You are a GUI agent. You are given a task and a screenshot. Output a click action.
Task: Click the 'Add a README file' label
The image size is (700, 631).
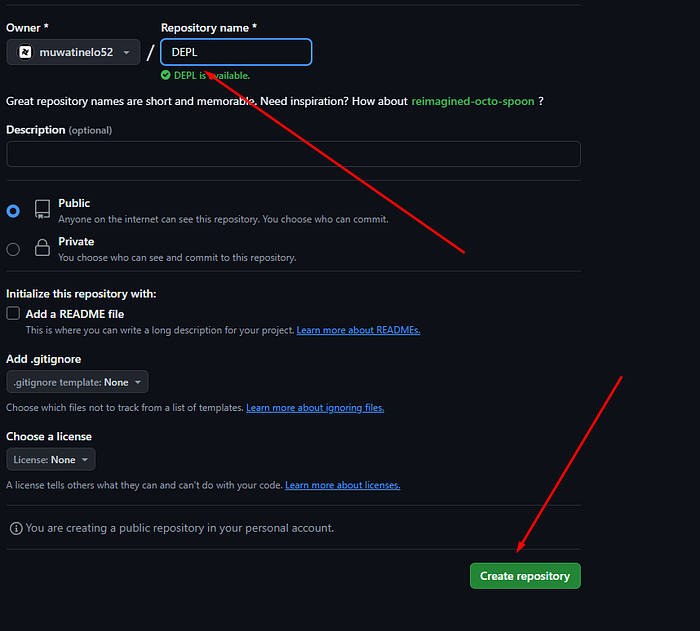tap(75, 314)
